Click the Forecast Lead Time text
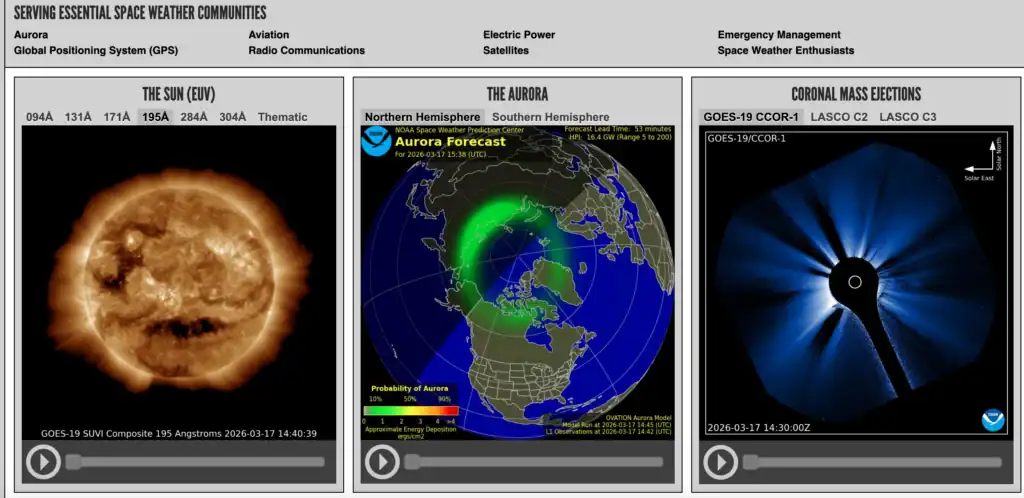 (x=618, y=129)
